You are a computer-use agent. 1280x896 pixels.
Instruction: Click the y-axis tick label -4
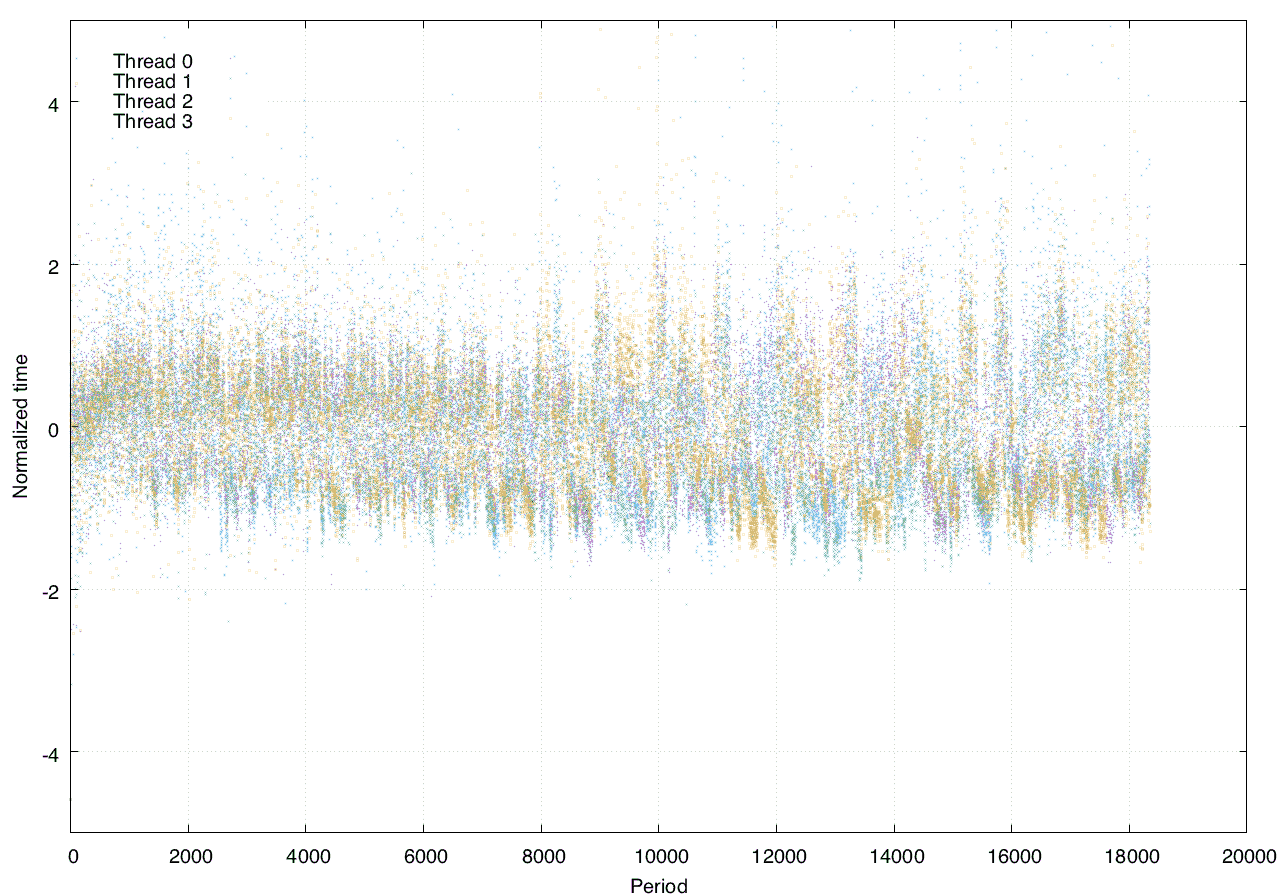tap(52, 753)
